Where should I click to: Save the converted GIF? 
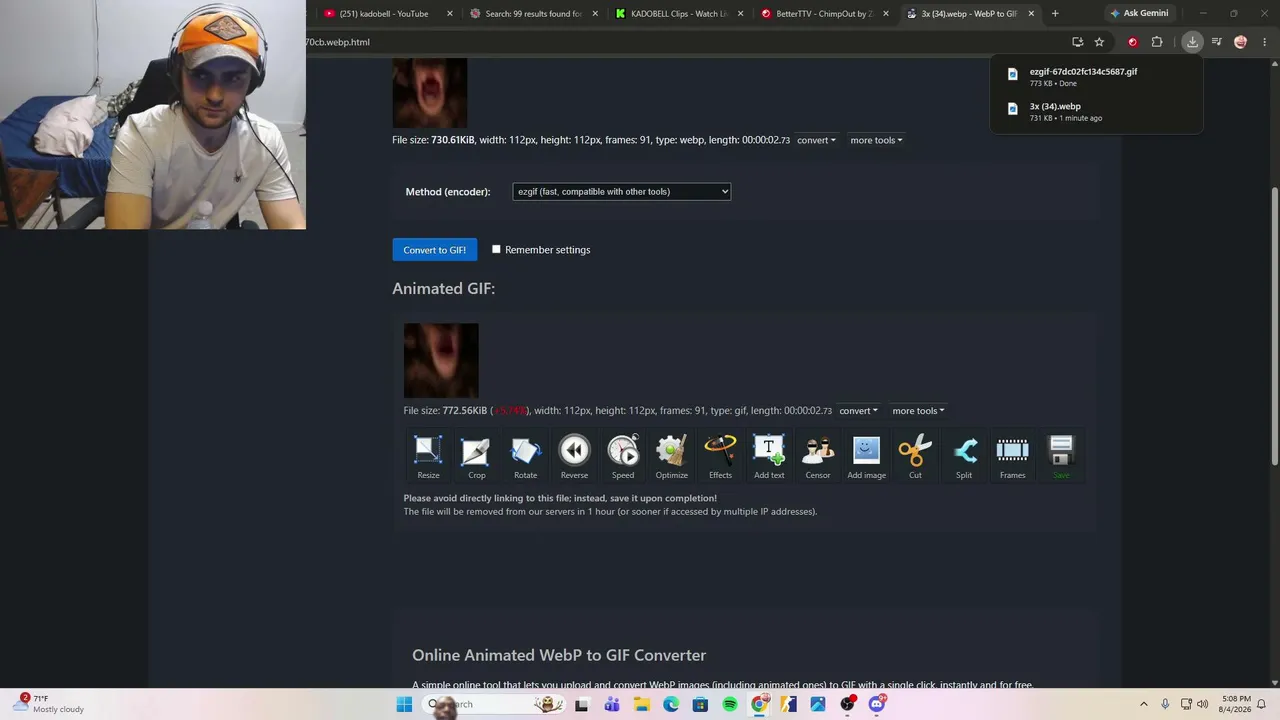(x=1061, y=458)
